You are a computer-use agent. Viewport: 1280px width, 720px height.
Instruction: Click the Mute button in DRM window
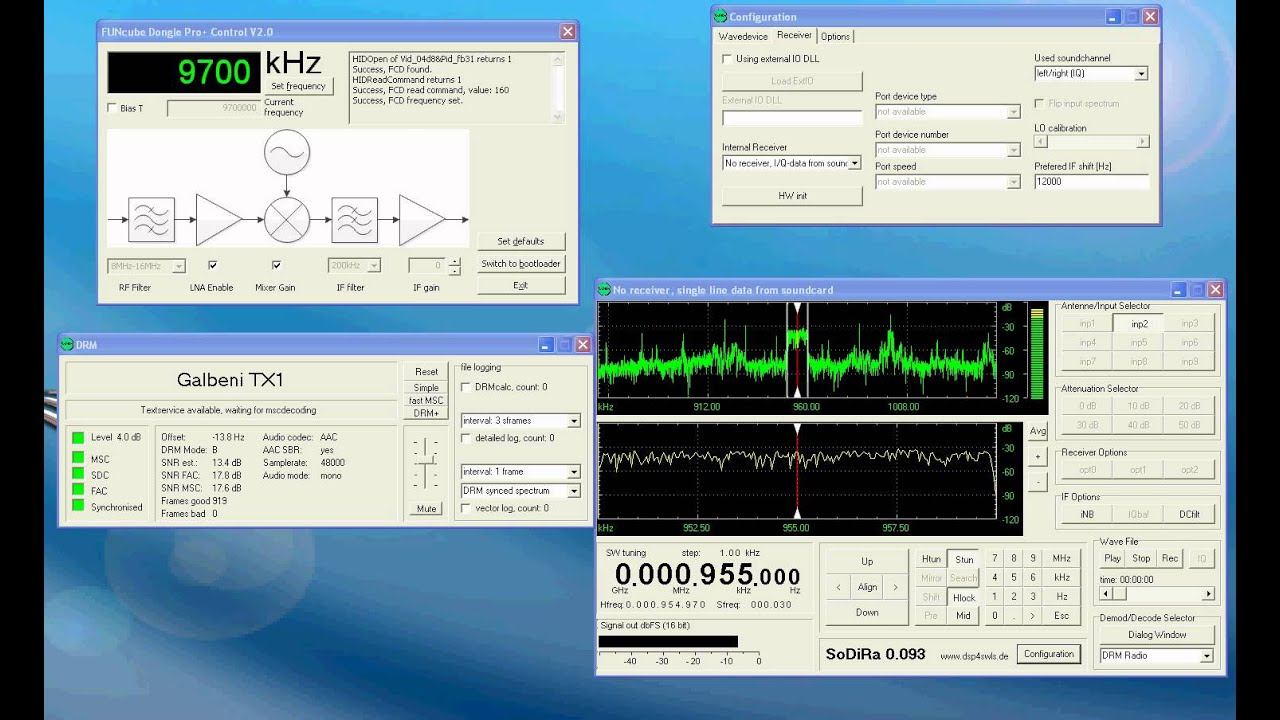click(x=427, y=509)
